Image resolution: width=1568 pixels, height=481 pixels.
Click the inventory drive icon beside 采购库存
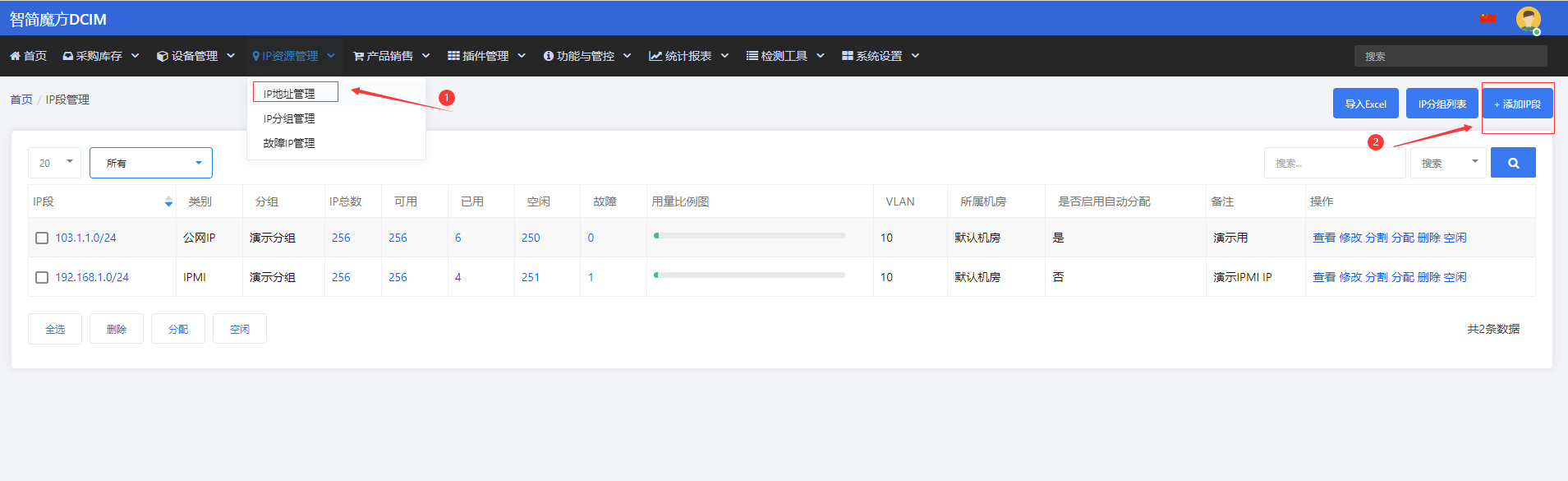point(68,56)
